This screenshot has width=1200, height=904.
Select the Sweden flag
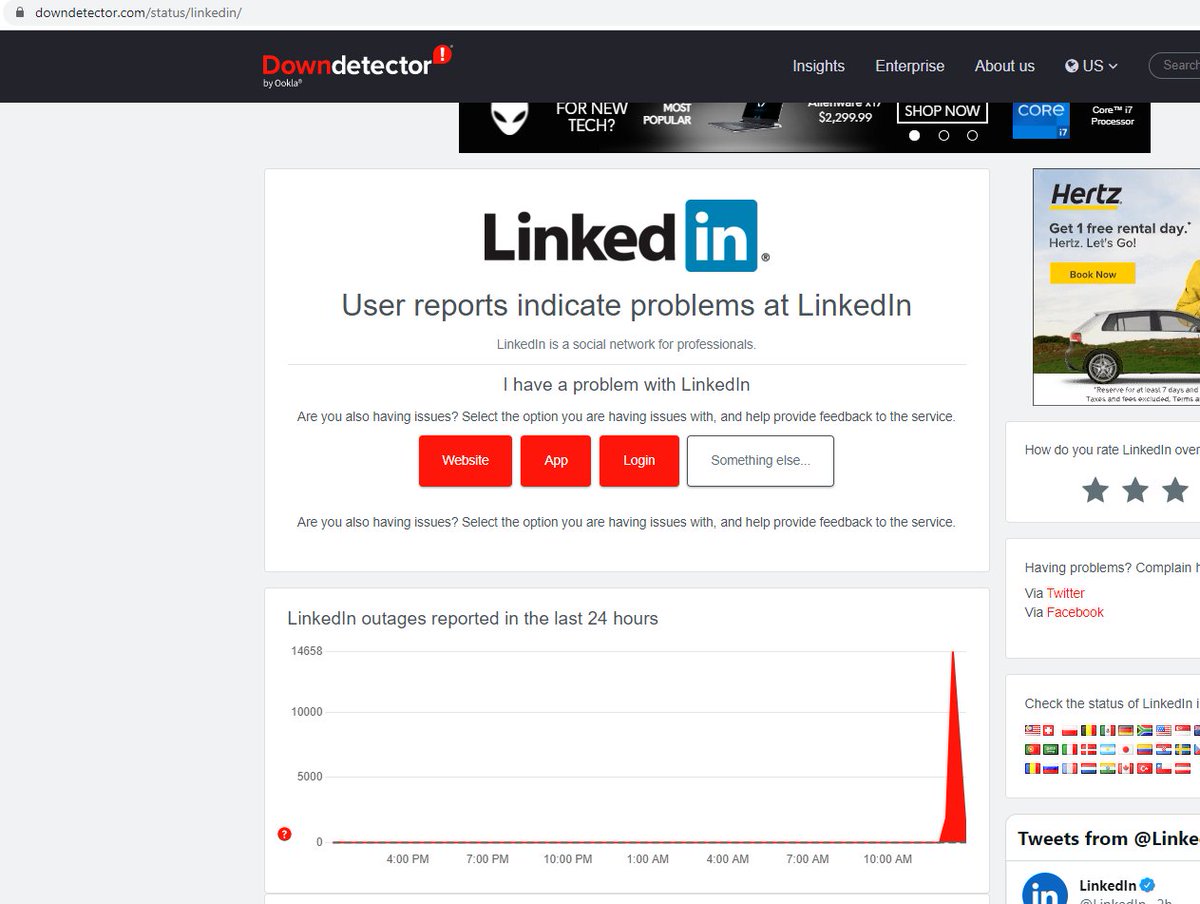[1183, 749]
